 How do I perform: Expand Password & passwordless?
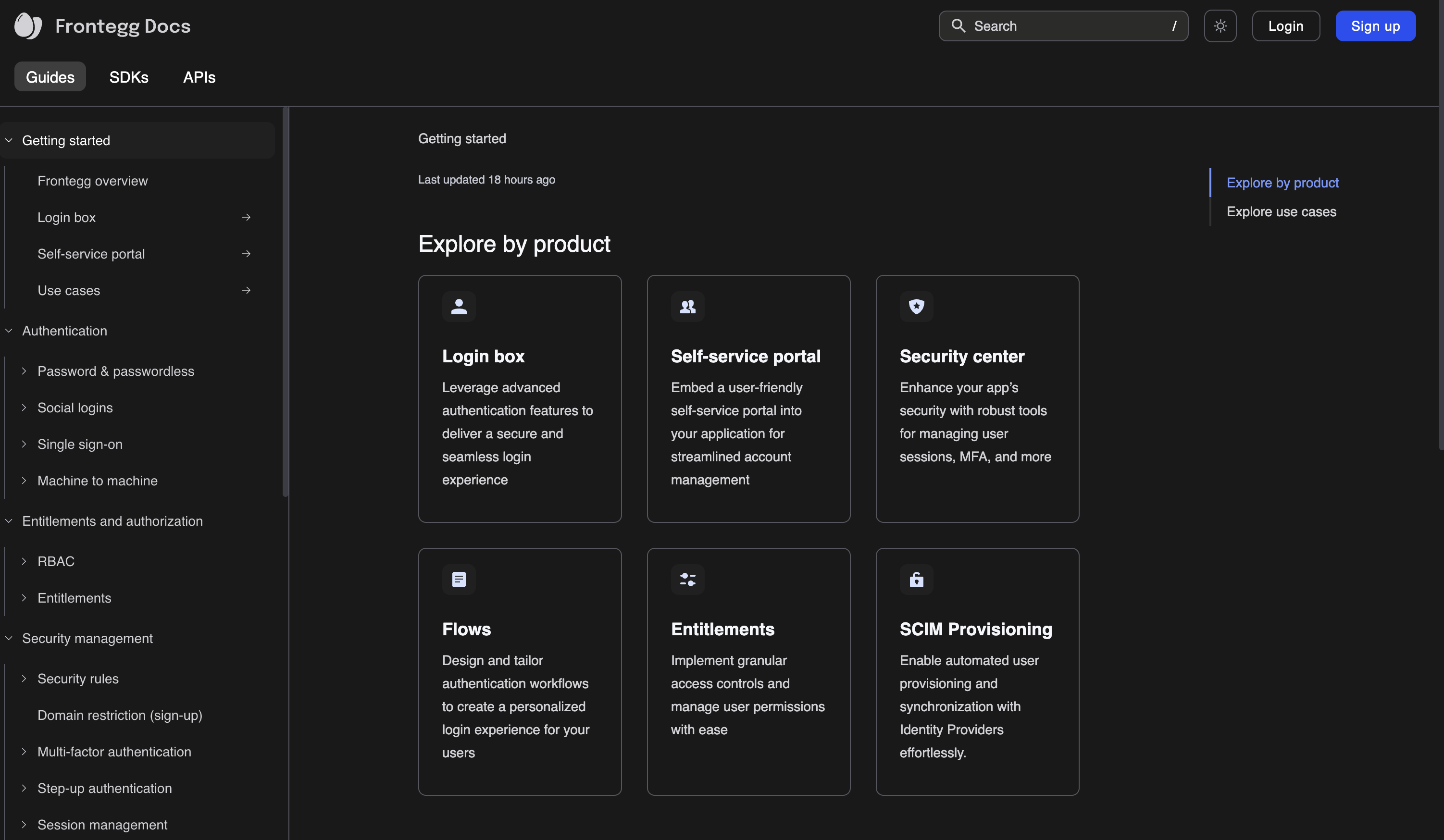[x=24, y=371]
